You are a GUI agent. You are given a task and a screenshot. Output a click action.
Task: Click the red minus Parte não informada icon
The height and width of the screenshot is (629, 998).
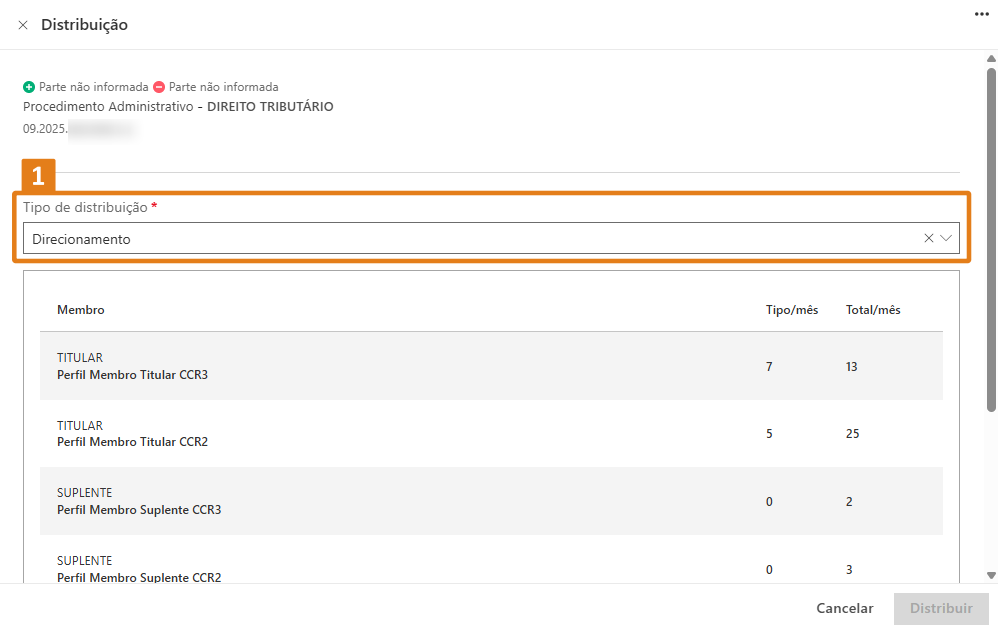159,87
